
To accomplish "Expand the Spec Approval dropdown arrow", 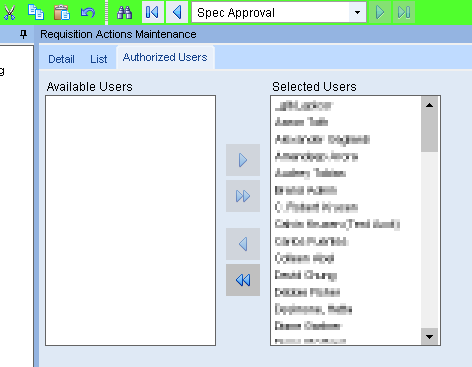I will tap(357, 13).
